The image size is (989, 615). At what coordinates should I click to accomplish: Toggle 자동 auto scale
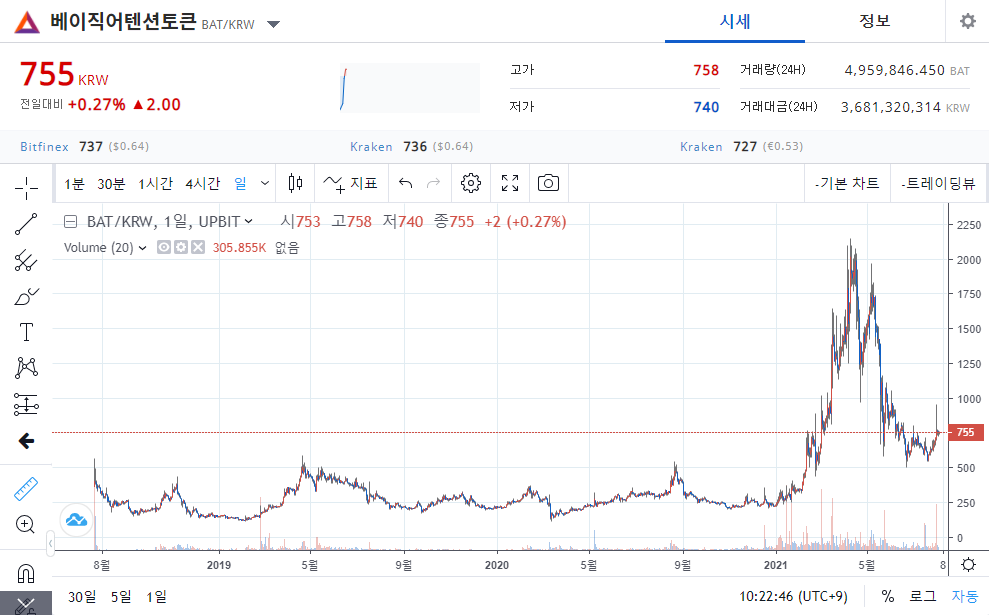click(x=965, y=596)
